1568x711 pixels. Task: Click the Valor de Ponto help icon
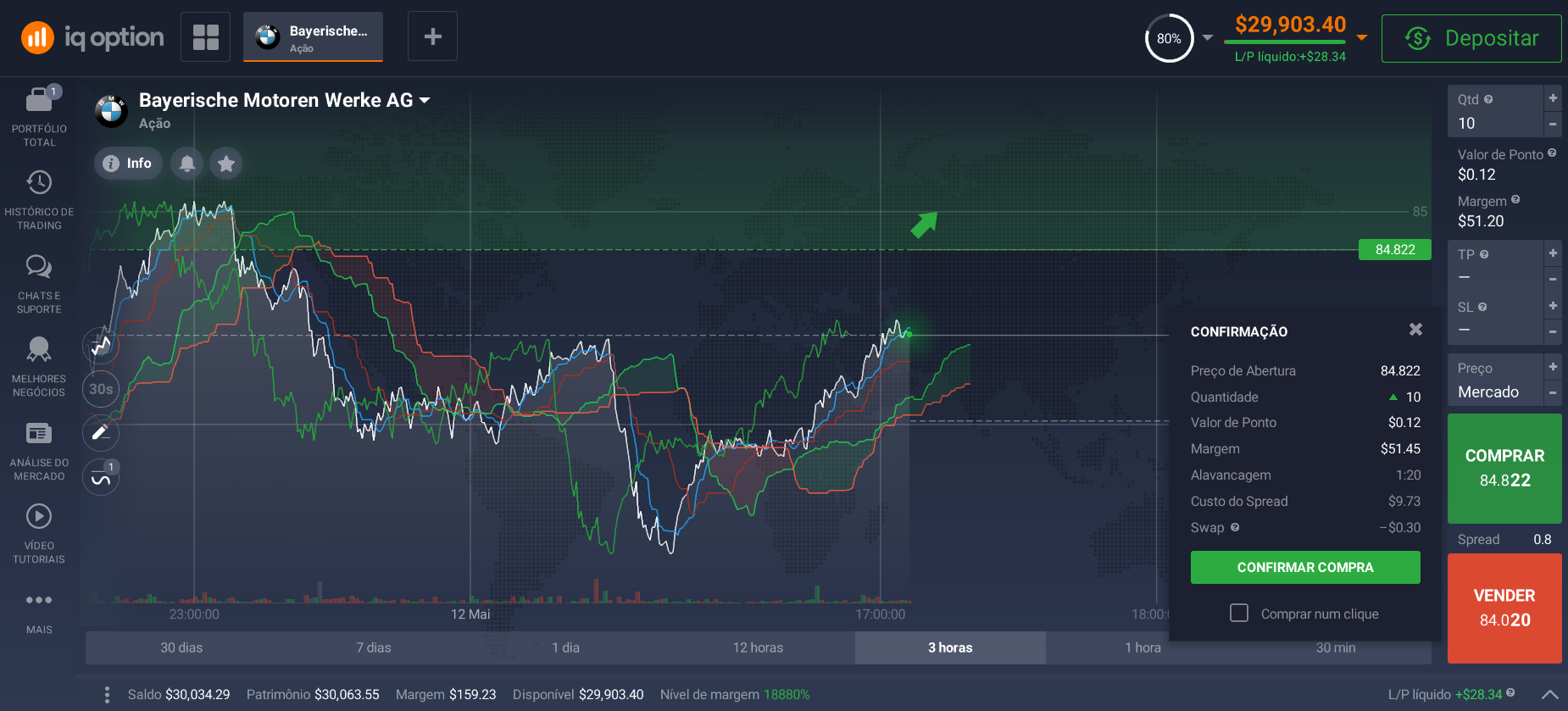1552,153
